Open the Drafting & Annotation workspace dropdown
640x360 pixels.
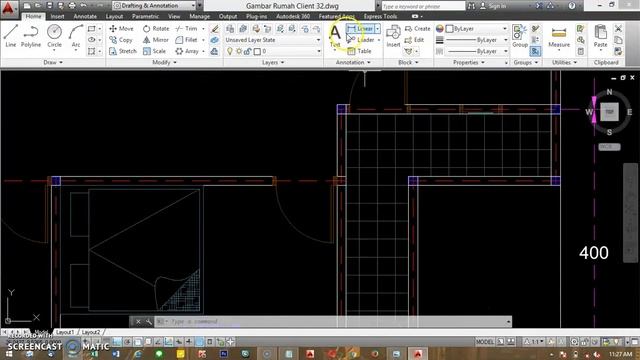[154, 6]
